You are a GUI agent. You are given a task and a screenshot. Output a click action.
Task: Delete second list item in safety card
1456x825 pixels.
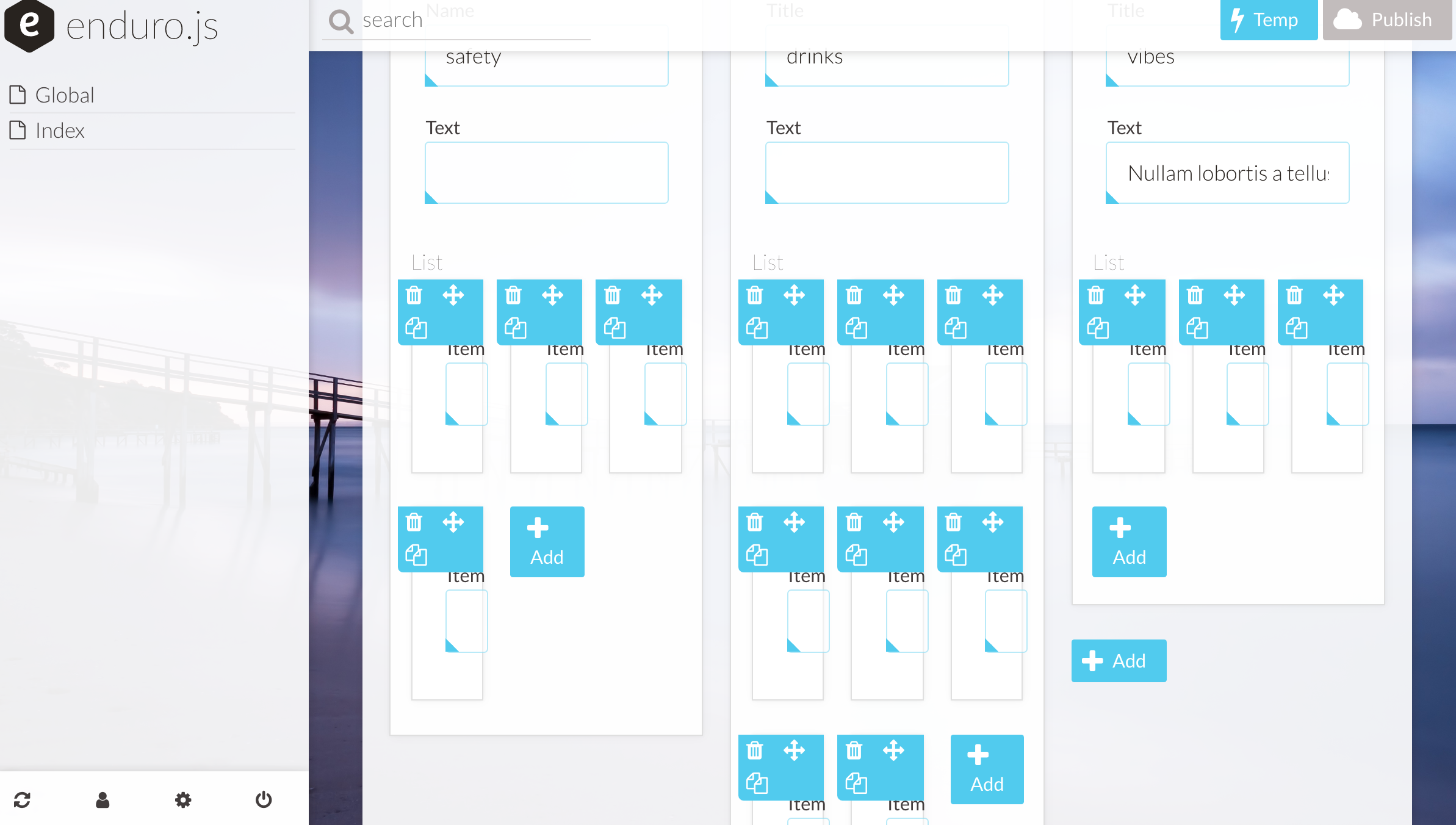514,295
